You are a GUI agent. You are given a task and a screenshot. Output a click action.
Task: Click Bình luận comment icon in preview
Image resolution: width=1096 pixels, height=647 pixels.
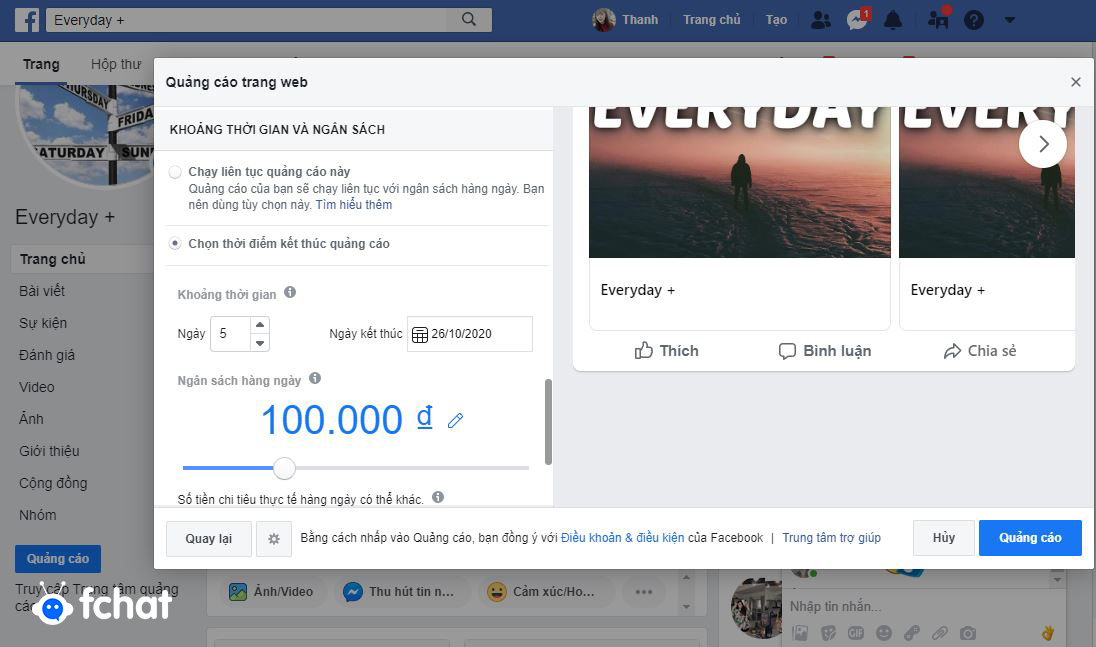pos(787,351)
